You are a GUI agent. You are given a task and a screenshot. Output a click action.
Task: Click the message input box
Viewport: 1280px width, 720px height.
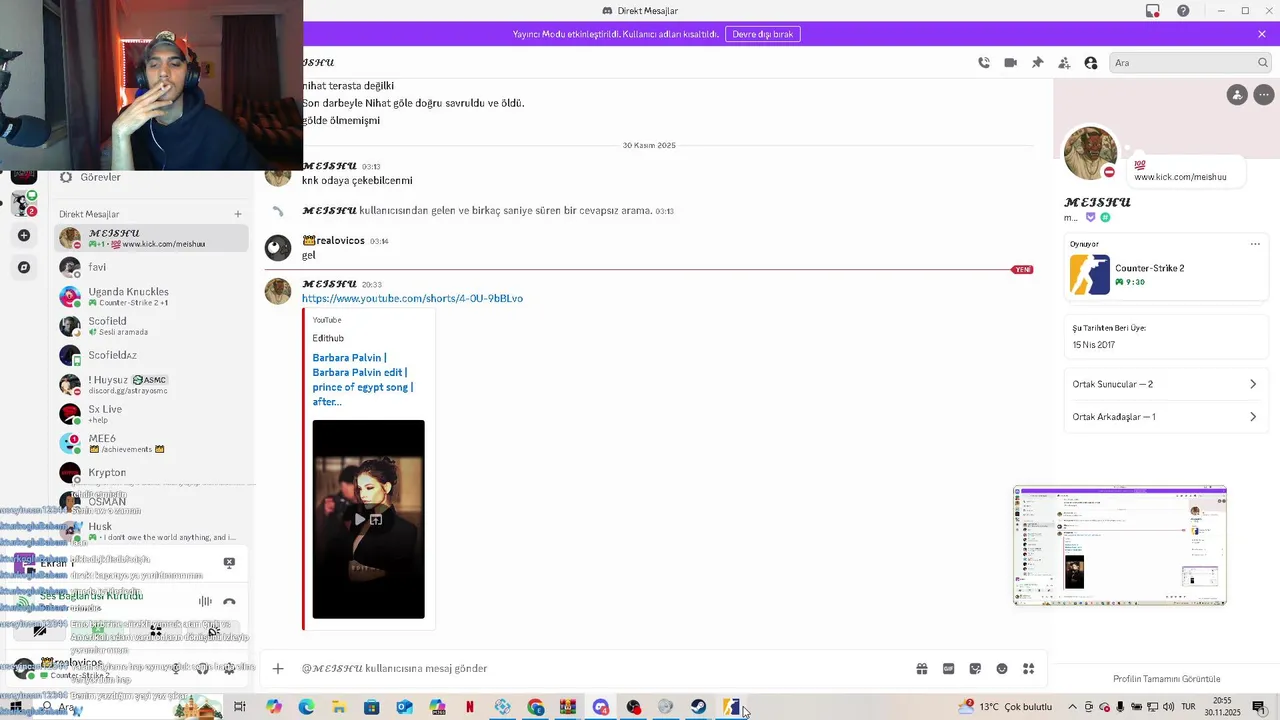600,669
